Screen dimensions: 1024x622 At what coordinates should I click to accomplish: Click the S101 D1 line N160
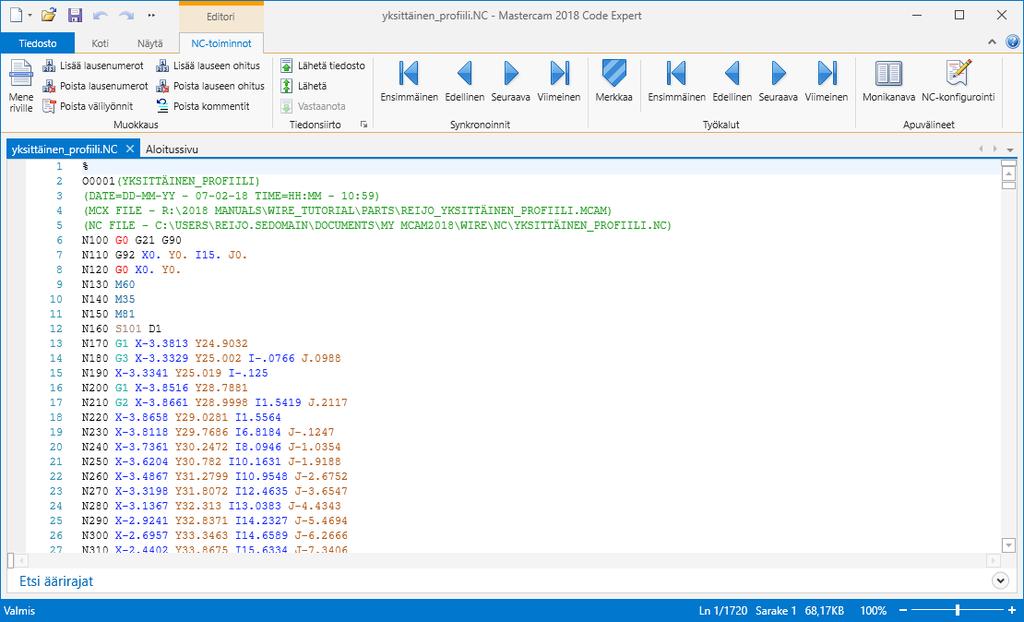[x=121, y=329]
